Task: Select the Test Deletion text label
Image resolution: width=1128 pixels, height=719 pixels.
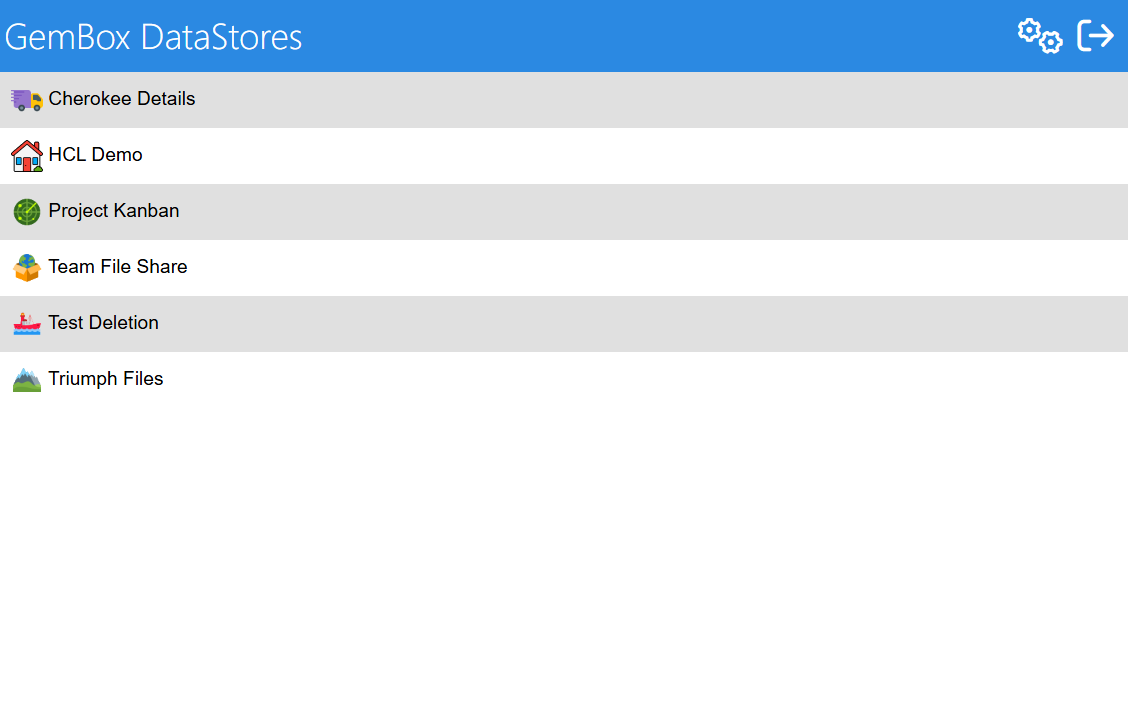Action: click(104, 323)
